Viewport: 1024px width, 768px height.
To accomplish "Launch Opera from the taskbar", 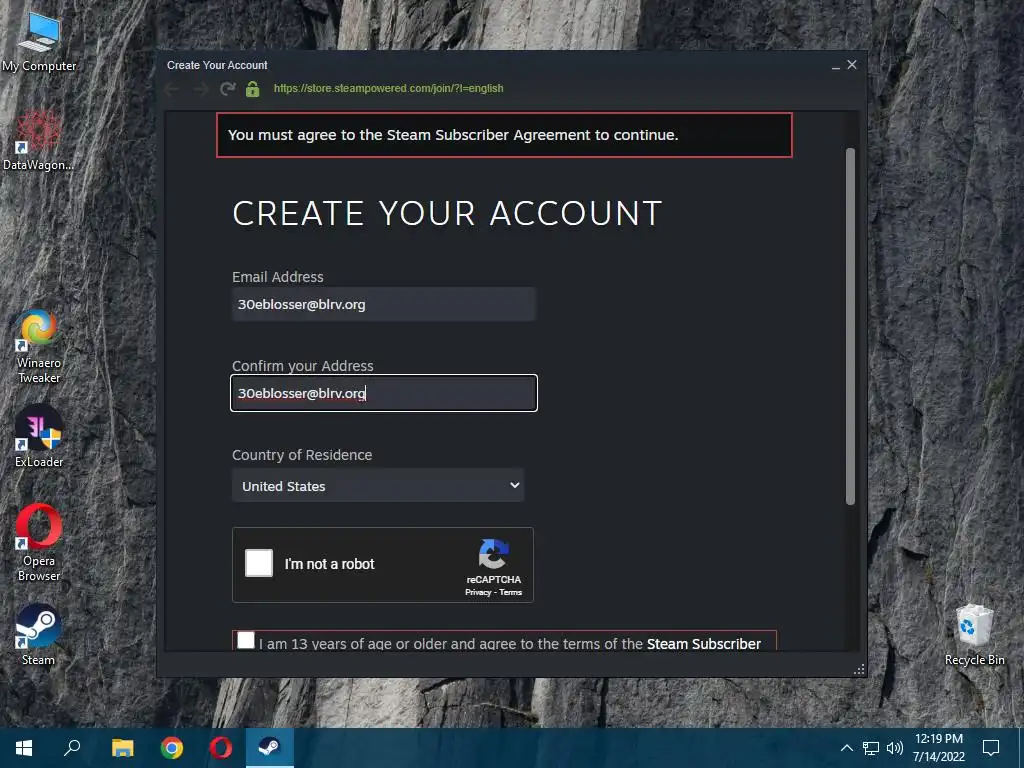I will click(221, 748).
